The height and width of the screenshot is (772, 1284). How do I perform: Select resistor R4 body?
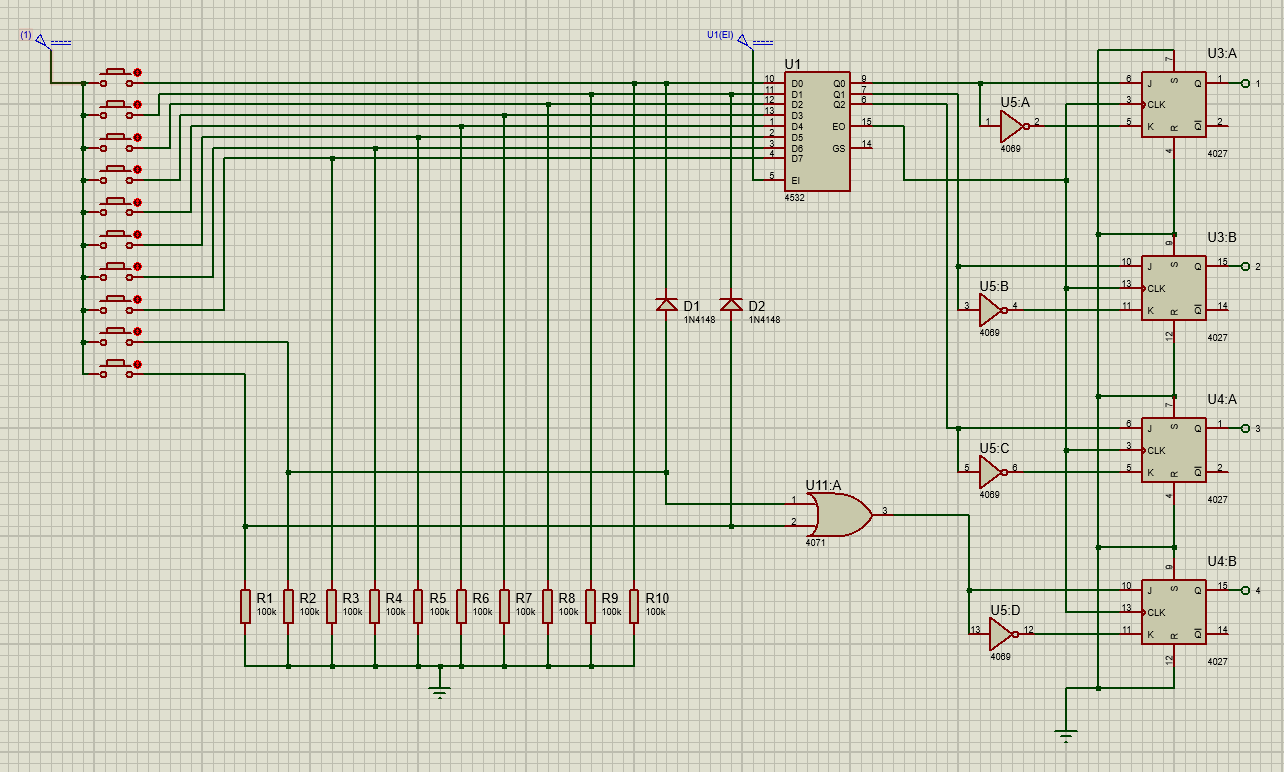[375, 606]
